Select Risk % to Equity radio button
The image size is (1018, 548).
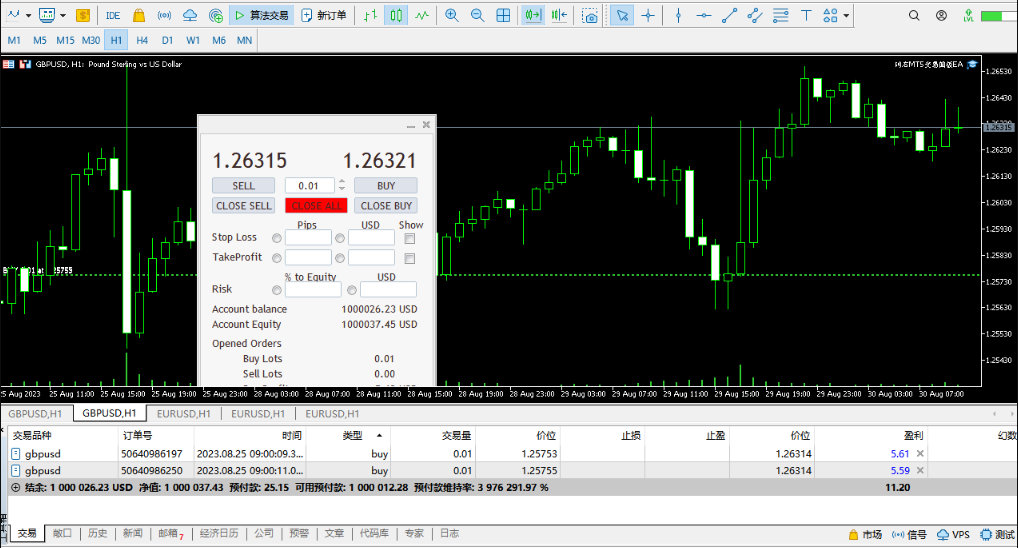(x=277, y=290)
